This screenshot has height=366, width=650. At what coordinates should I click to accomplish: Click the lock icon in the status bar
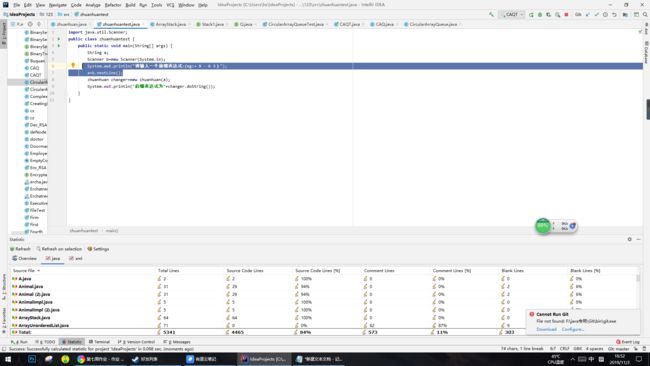click(636, 349)
